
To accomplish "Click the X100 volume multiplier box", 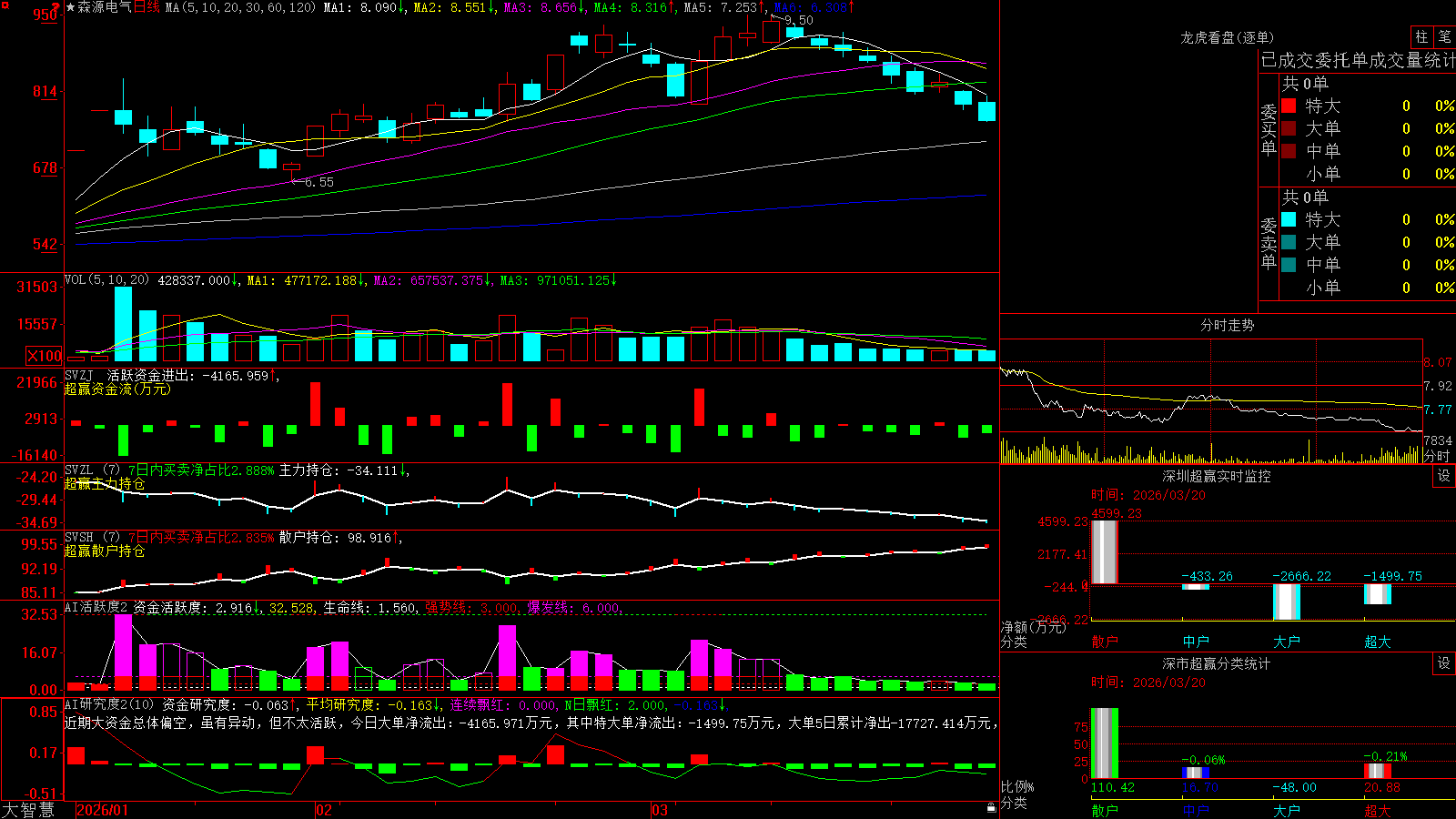I will coord(45,356).
